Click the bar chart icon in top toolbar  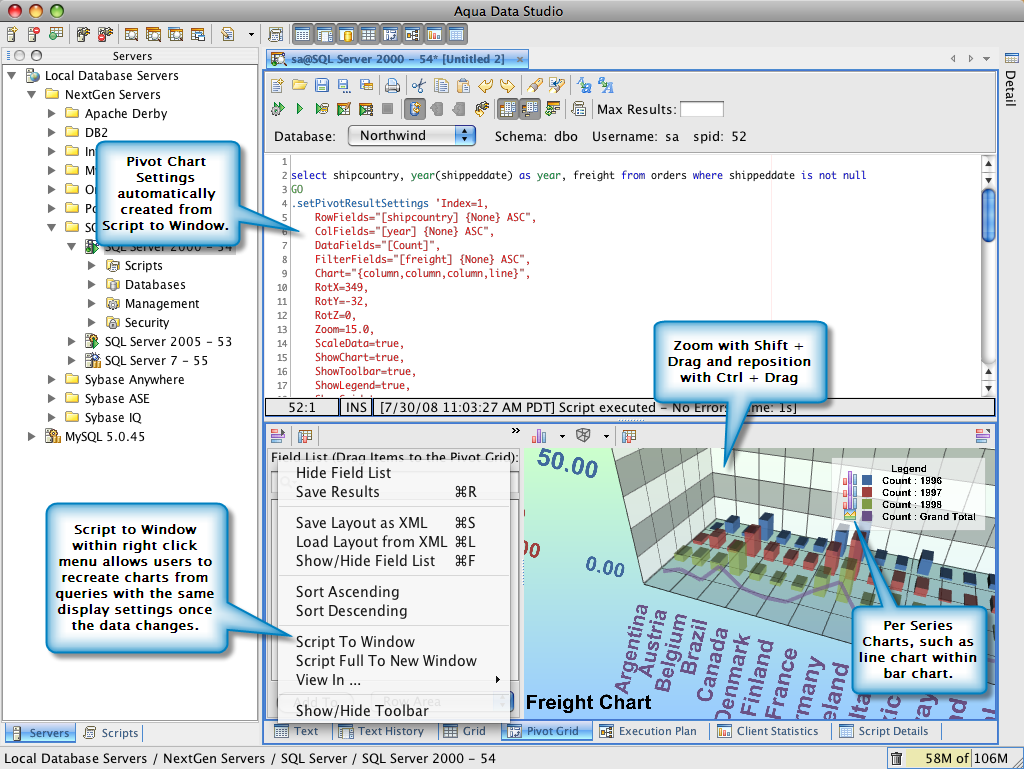click(434, 34)
